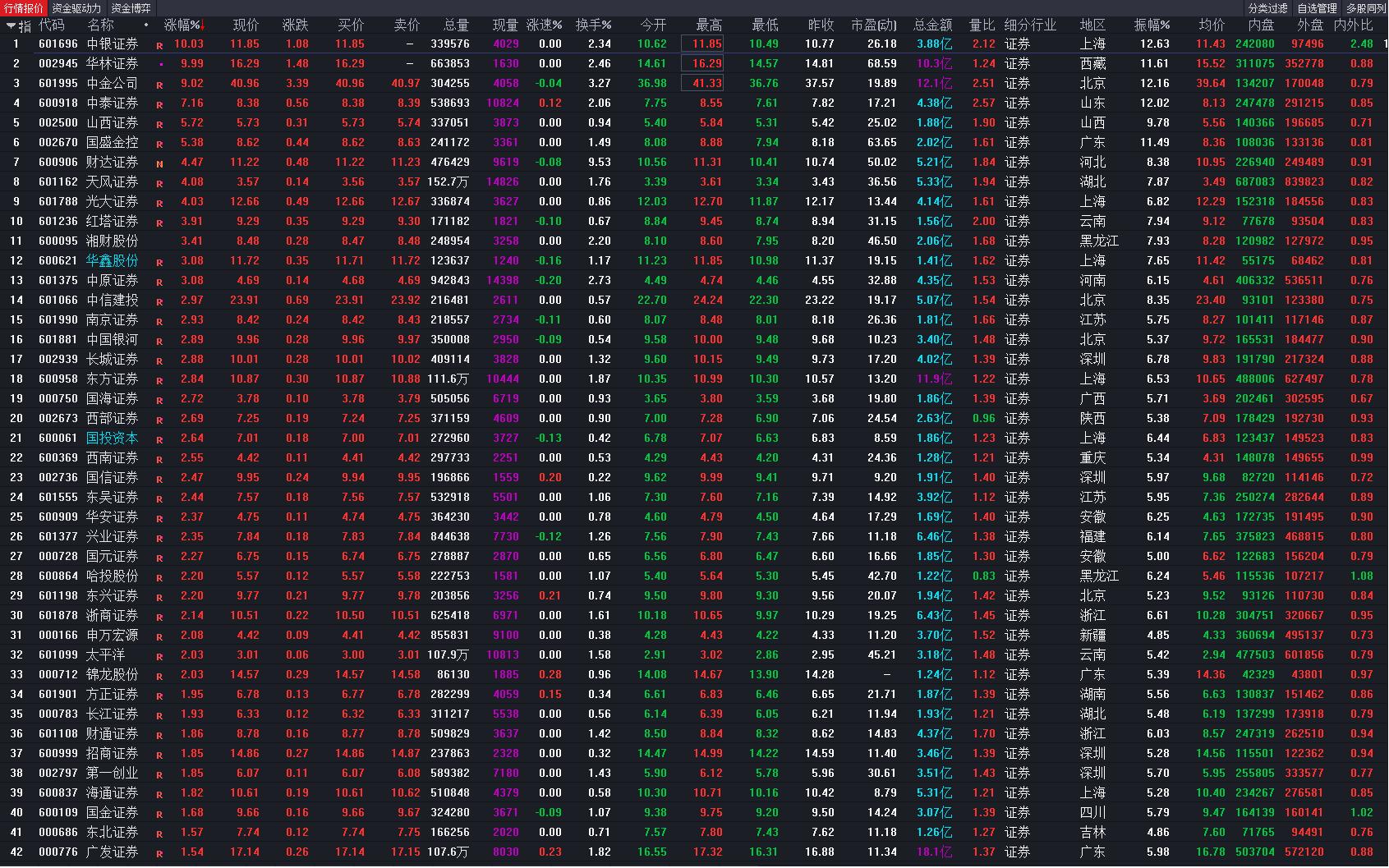This screenshot has width=1389, height=868.
Task: Click the 卖价 column header
Action: coord(407,25)
